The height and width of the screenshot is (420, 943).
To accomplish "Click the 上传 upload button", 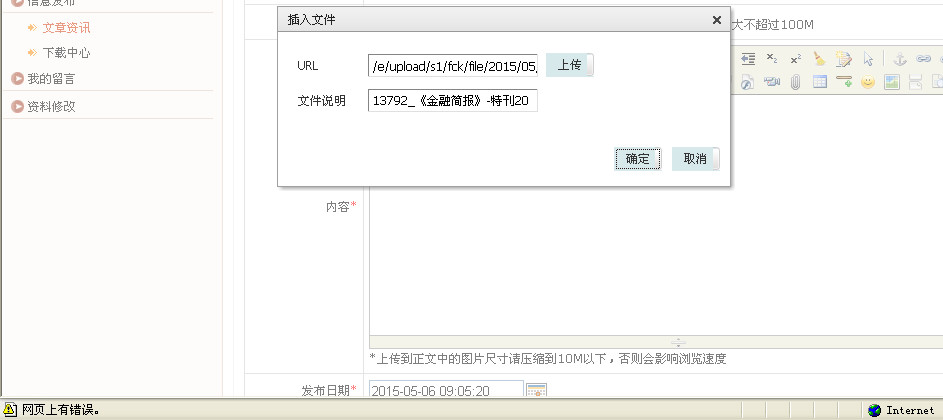I will coord(570,65).
